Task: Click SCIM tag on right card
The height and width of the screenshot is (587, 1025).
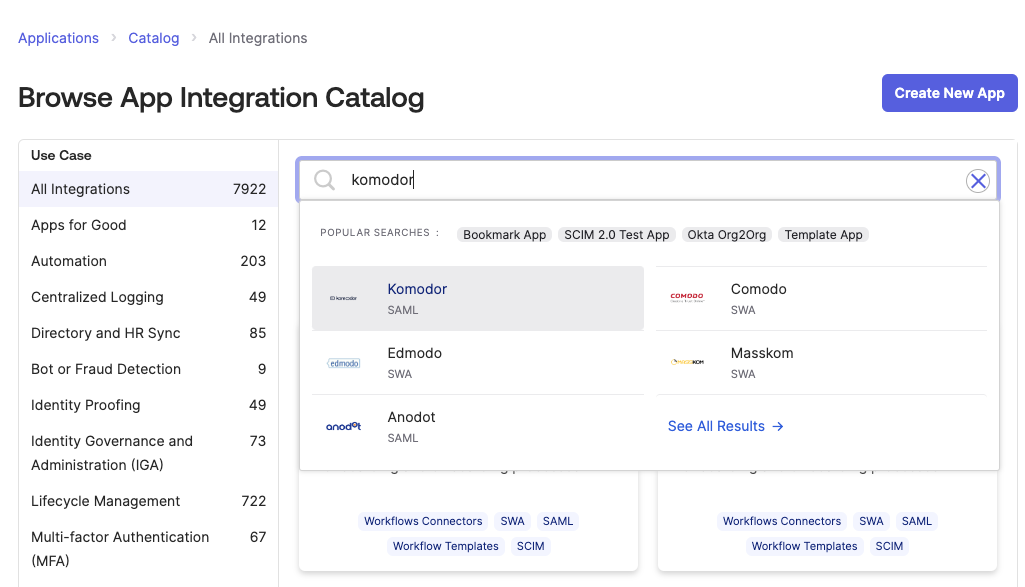Action: coord(889,546)
